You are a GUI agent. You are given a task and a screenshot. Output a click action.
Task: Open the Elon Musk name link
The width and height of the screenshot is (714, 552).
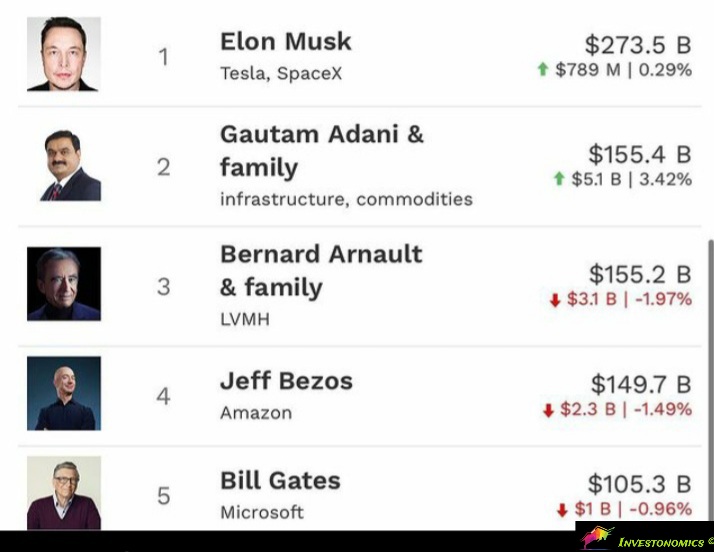point(285,42)
